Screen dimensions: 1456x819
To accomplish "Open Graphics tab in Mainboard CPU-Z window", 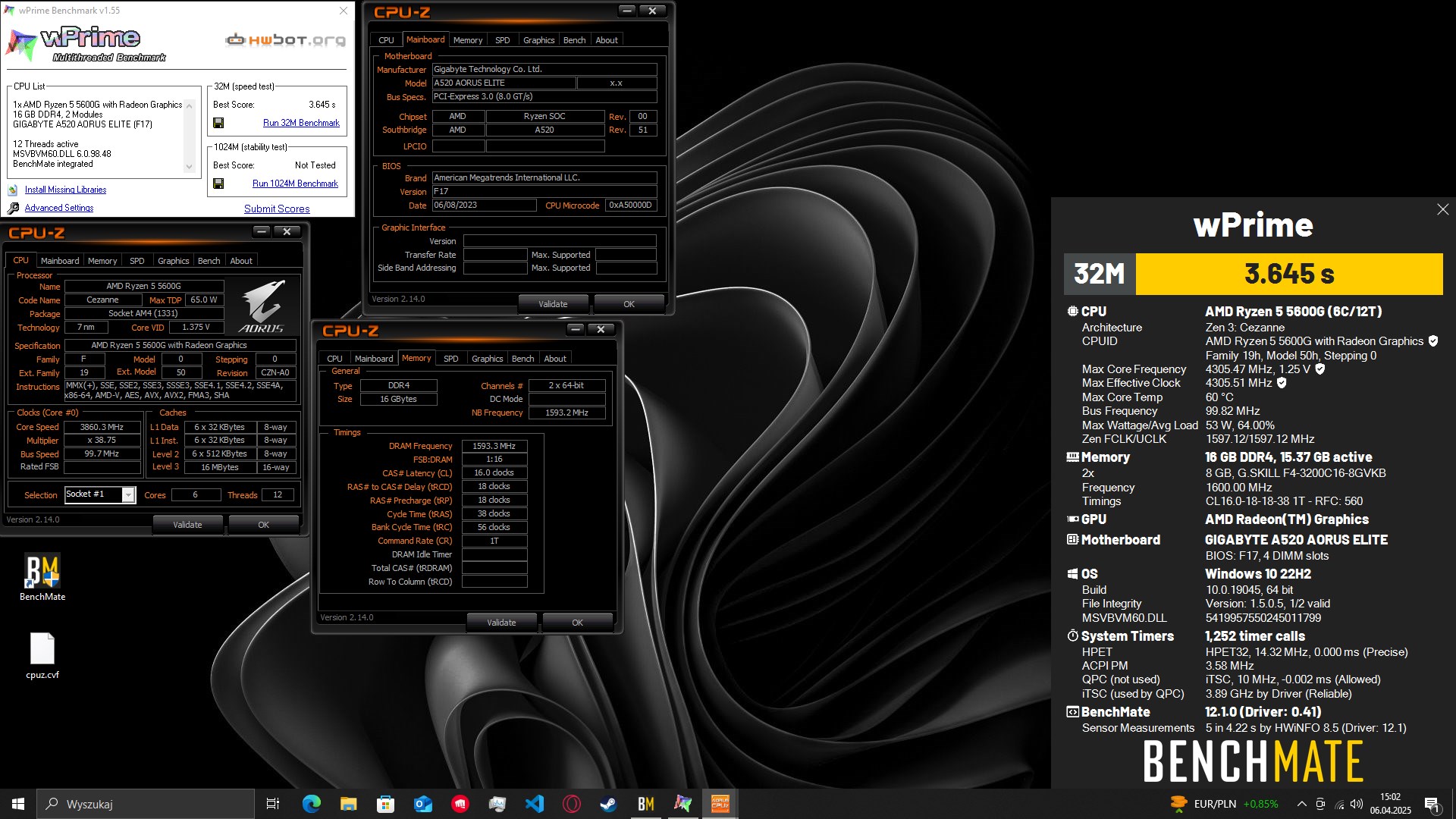I will (x=538, y=40).
